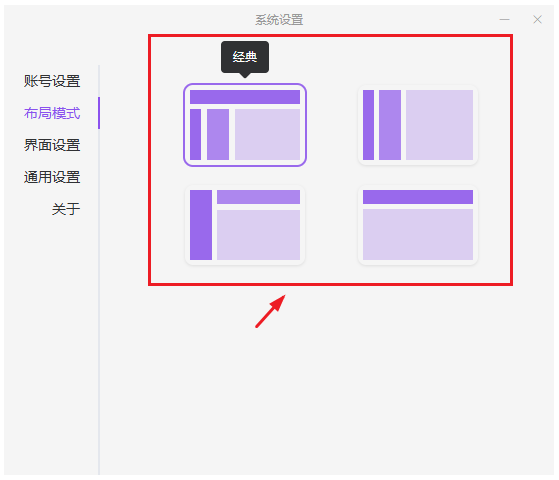
Task: Click the wide purple sidebar in the bottom-left layout
Action: (201, 225)
